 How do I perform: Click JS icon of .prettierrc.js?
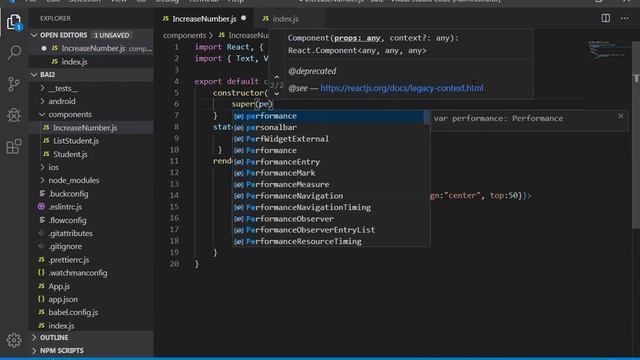(x=41, y=260)
